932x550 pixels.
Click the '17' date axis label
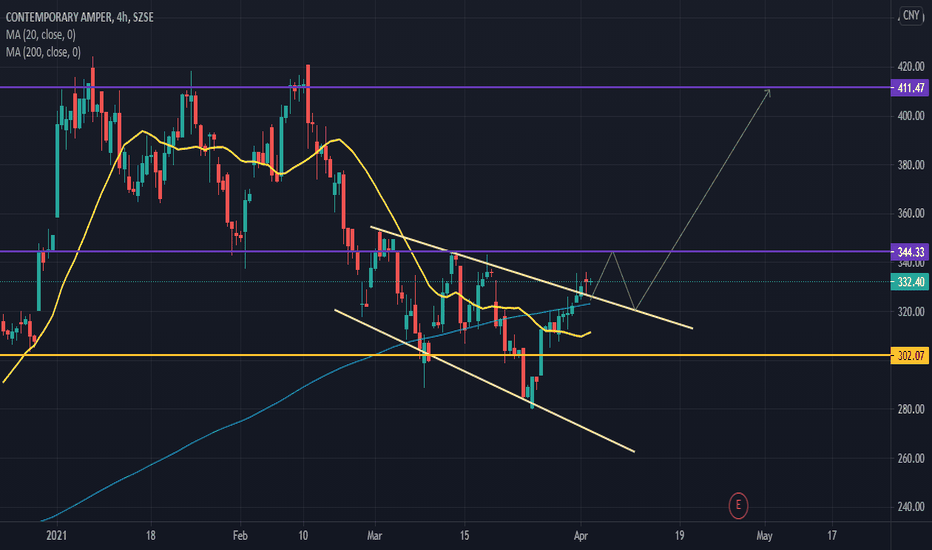pyautogui.click(x=832, y=536)
